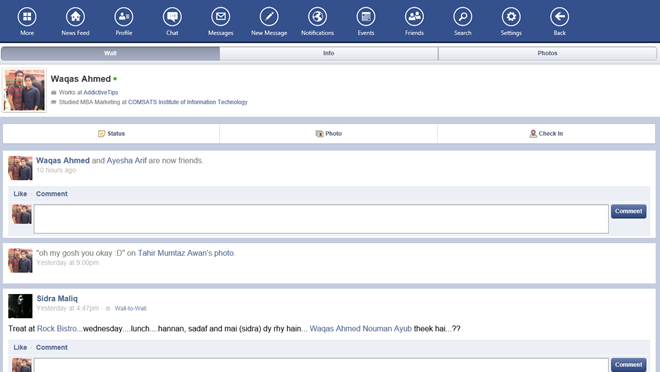This screenshot has height=372, width=660.
Task: Open Search magnifier icon
Action: [x=463, y=17]
